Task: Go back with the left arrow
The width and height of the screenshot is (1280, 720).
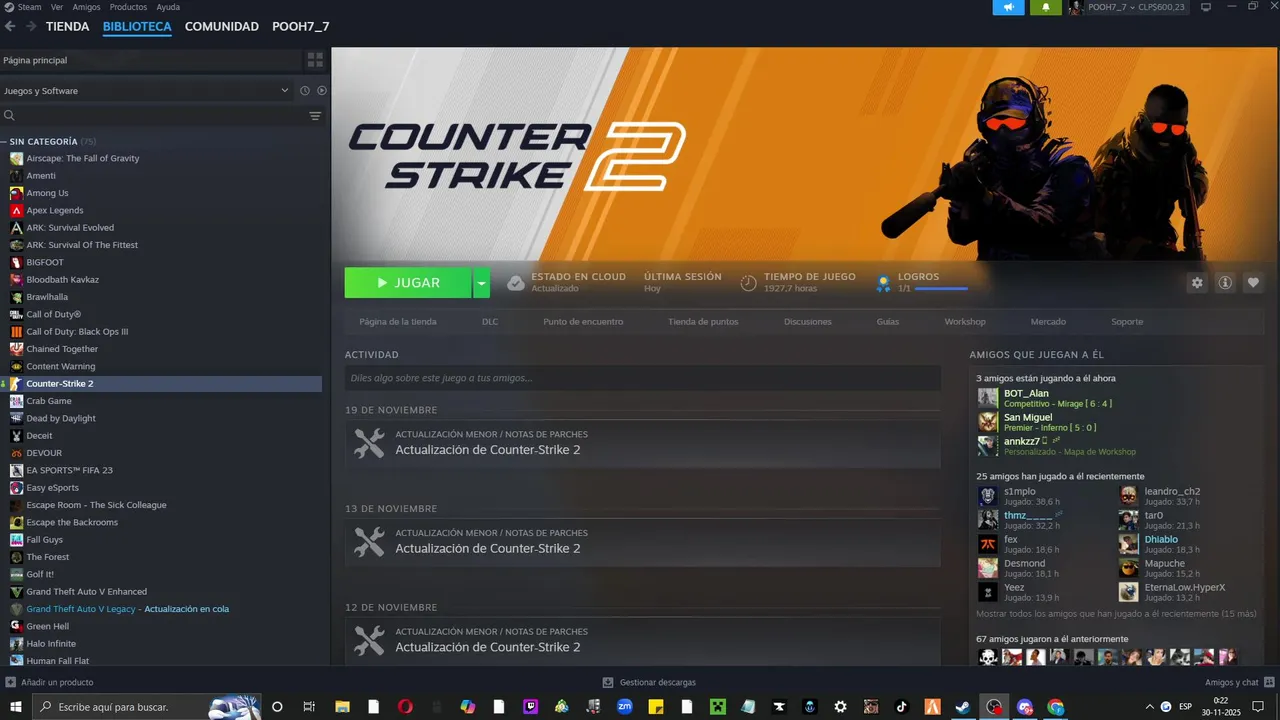Action: (10, 27)
